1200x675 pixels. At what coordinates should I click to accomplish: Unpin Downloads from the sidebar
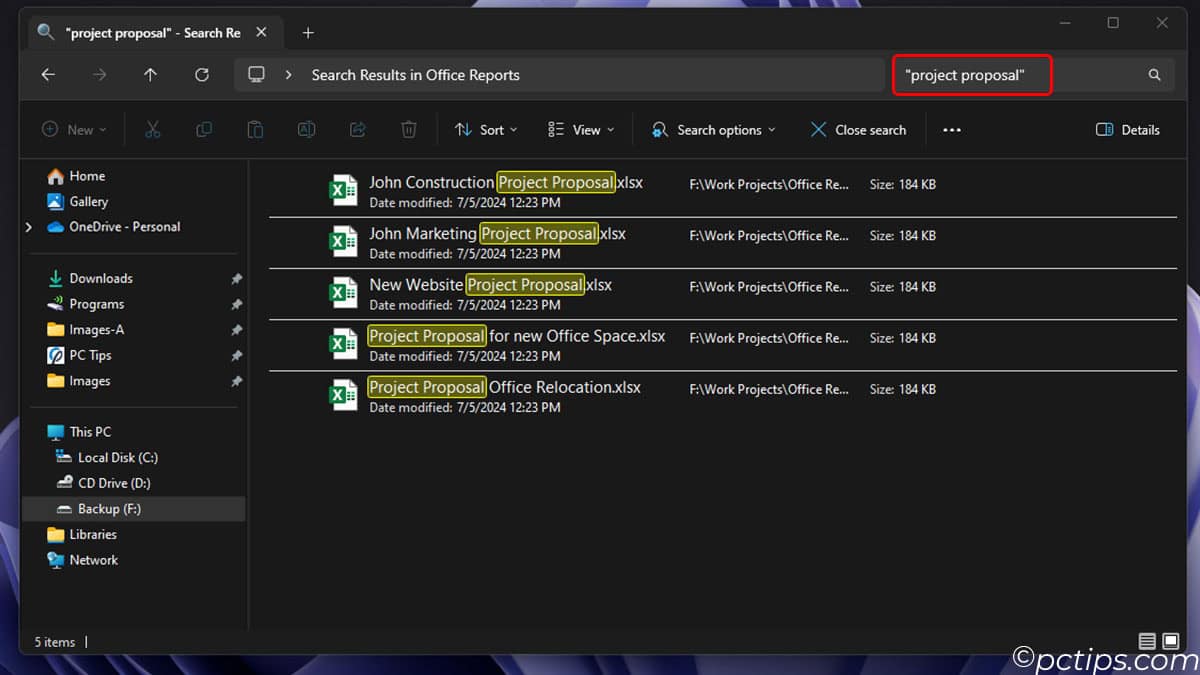237,277
